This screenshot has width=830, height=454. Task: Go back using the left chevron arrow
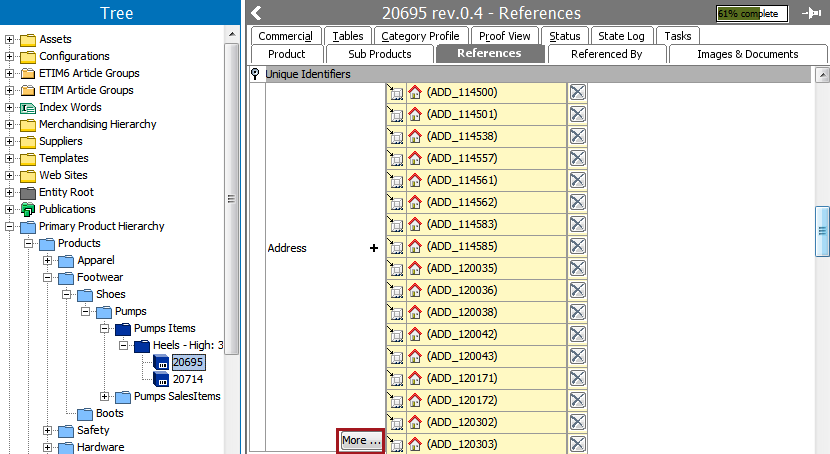pos(256,13)
